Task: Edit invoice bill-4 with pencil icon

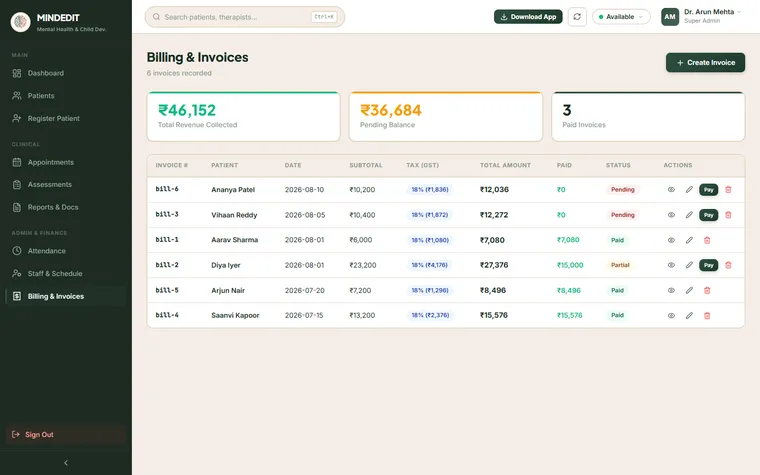Action: (689, 316)
